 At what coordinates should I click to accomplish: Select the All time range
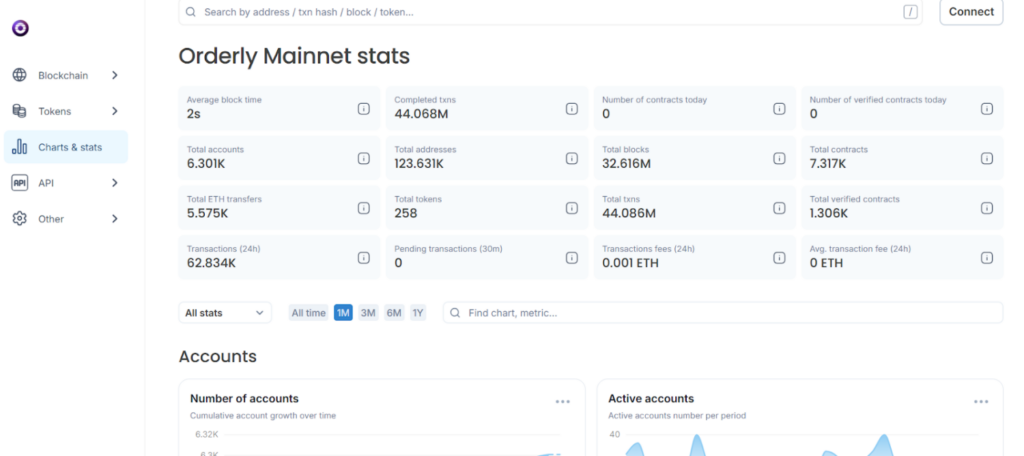(x=308, y=313)
